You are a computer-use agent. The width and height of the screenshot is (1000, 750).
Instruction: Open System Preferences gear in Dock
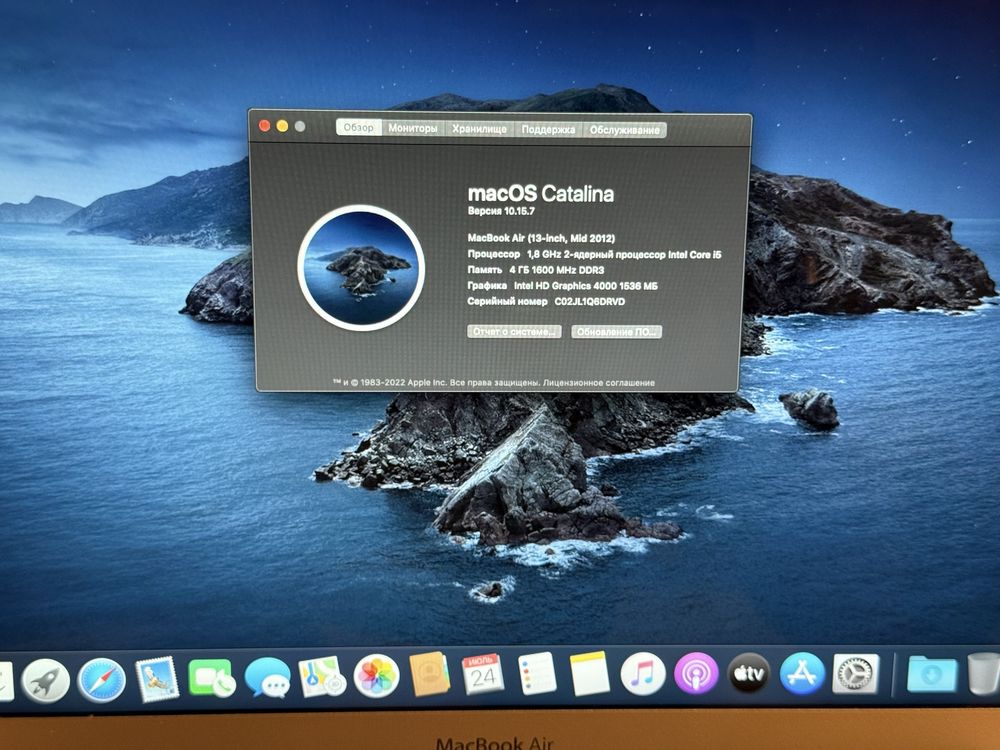pyautogui.click(x=856, y=673)
